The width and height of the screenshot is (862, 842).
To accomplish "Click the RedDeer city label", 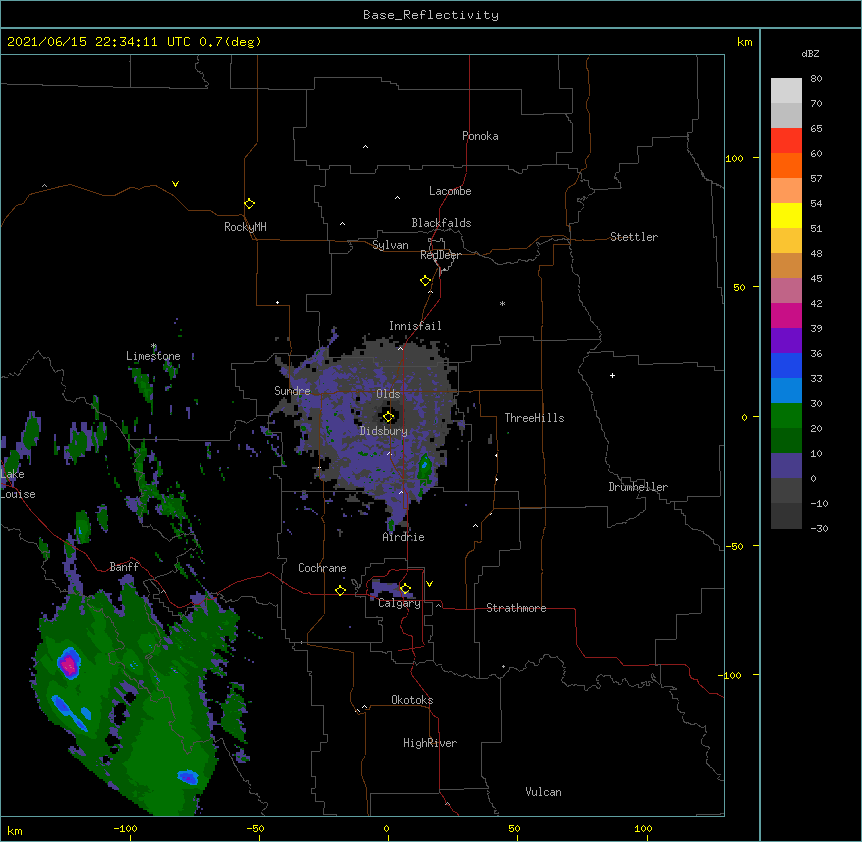I will (x=440, y=255).
